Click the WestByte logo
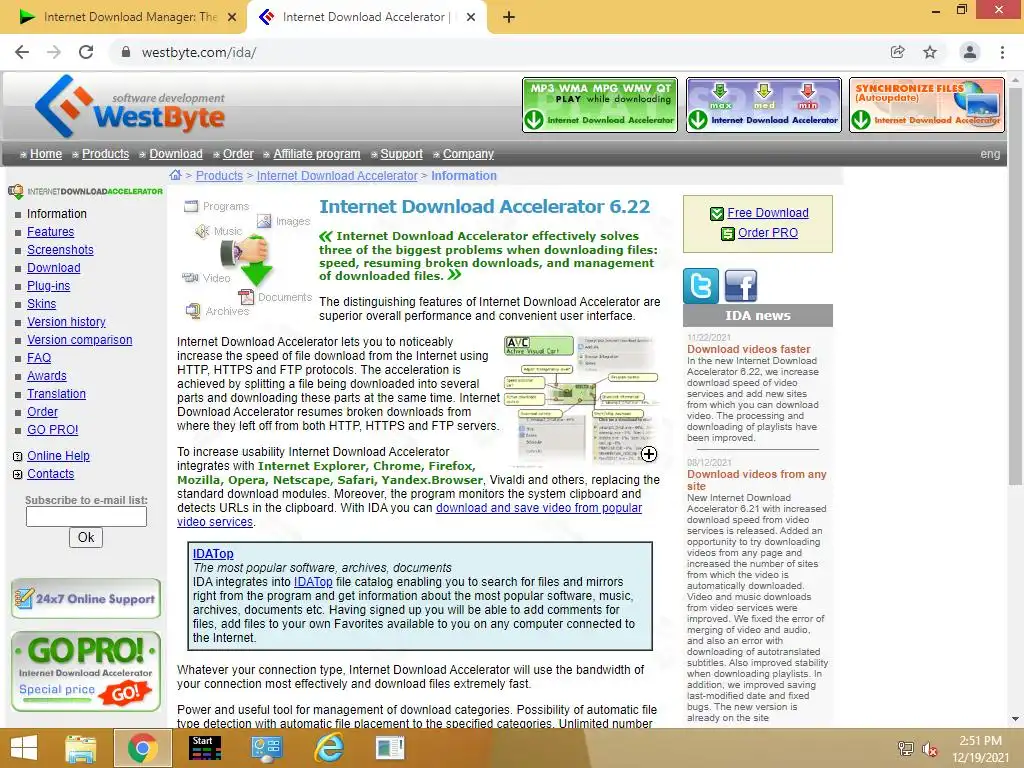This screenshot has width=1024, height=768. [129, 106]
